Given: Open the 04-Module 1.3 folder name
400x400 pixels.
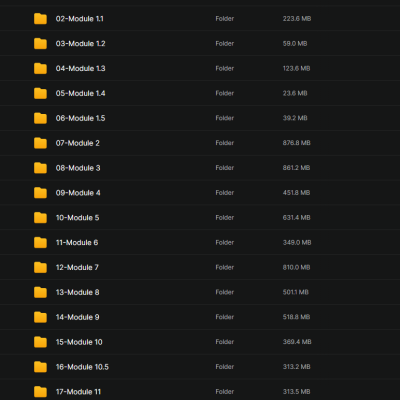Looking at the screenshot, I should point(81,68).
